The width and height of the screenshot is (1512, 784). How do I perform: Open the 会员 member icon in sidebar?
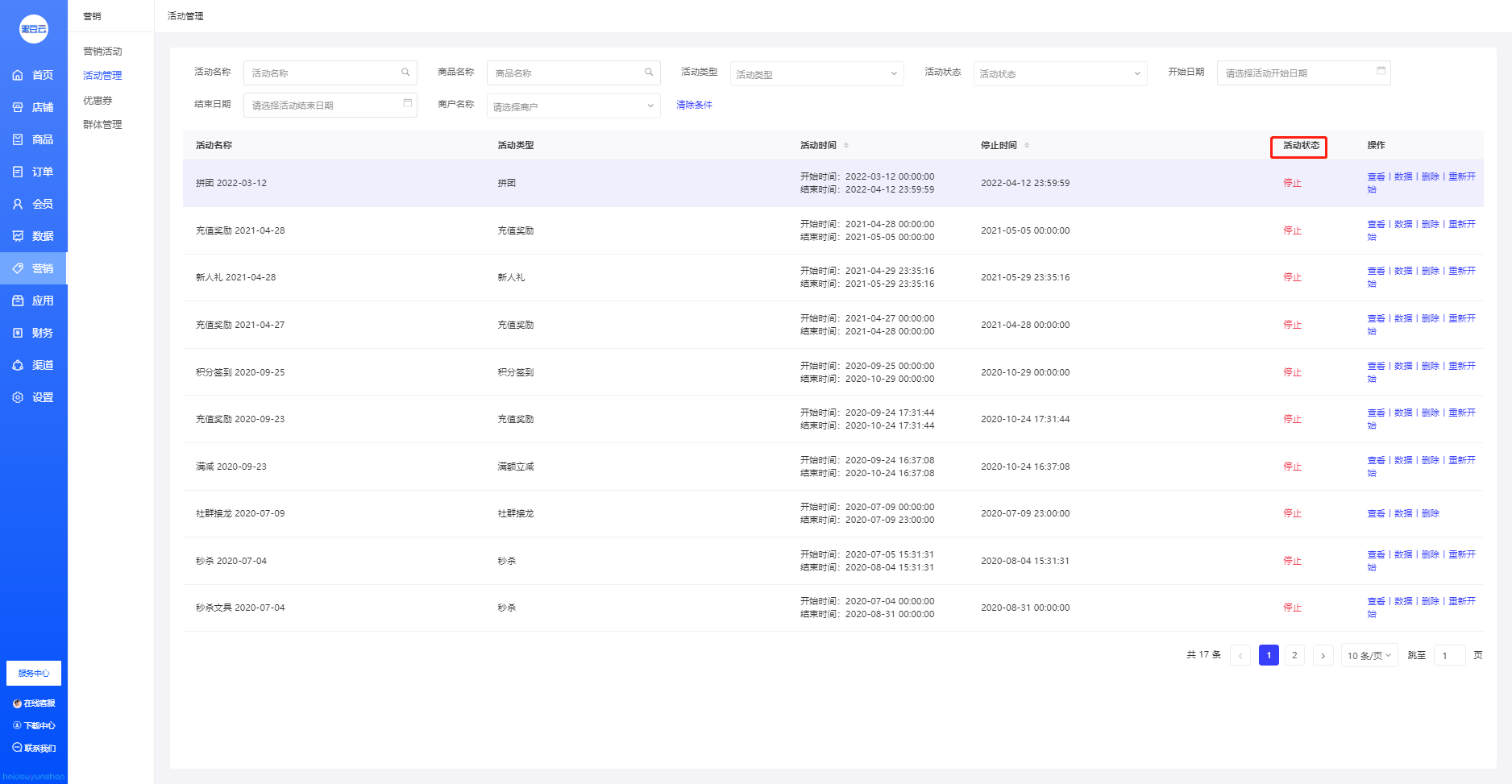click(18, 204)
